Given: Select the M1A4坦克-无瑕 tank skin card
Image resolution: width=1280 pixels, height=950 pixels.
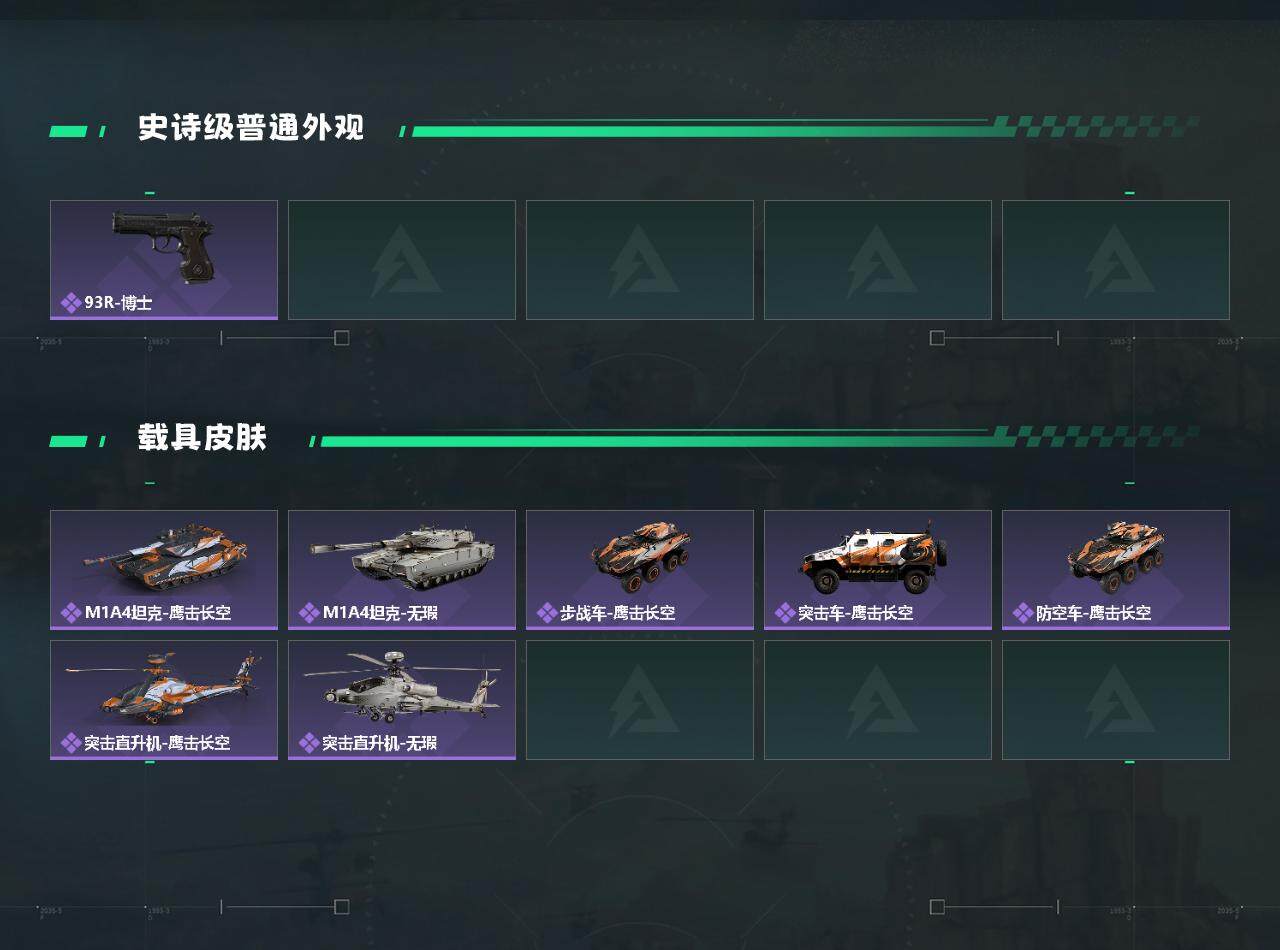Looking at the screenshot, I should pos(402,570).
